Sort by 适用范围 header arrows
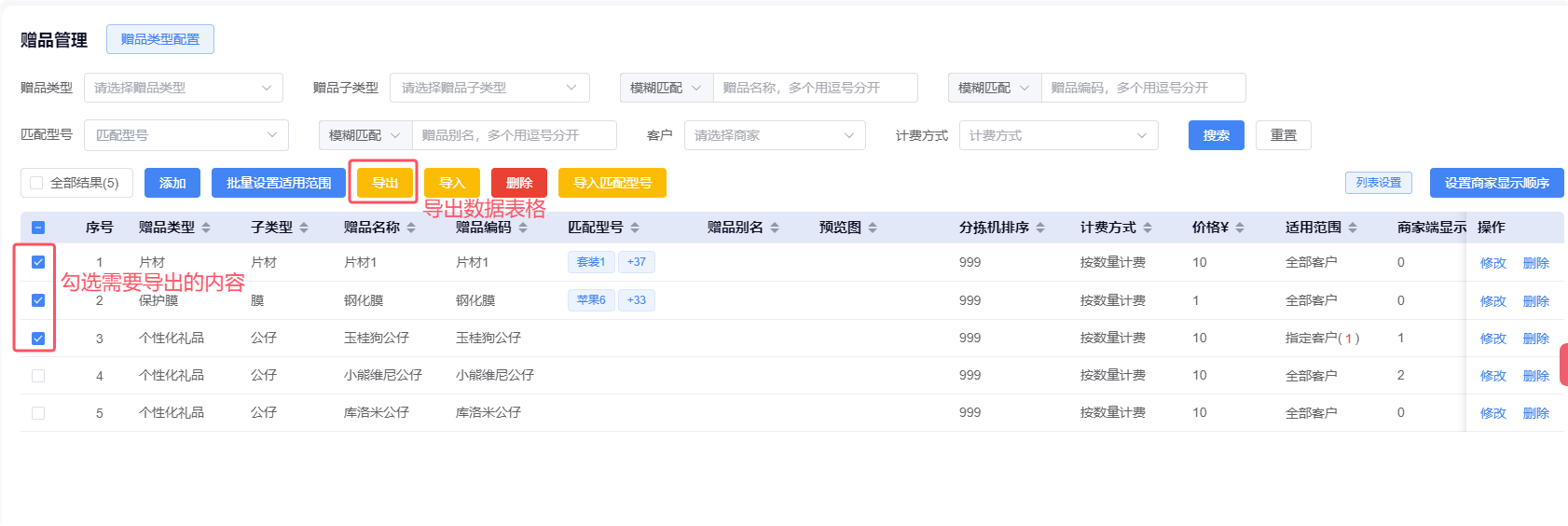Image resolution: width=1568 pixels, height=526 pixels. 1353,228
